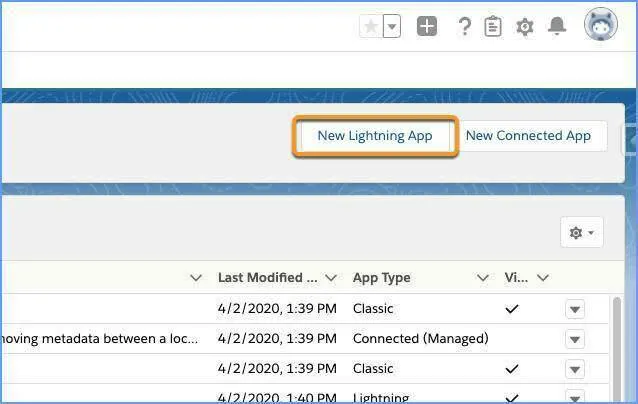
Task: Sort by Last Modified column header
Action: click(268, 277)
